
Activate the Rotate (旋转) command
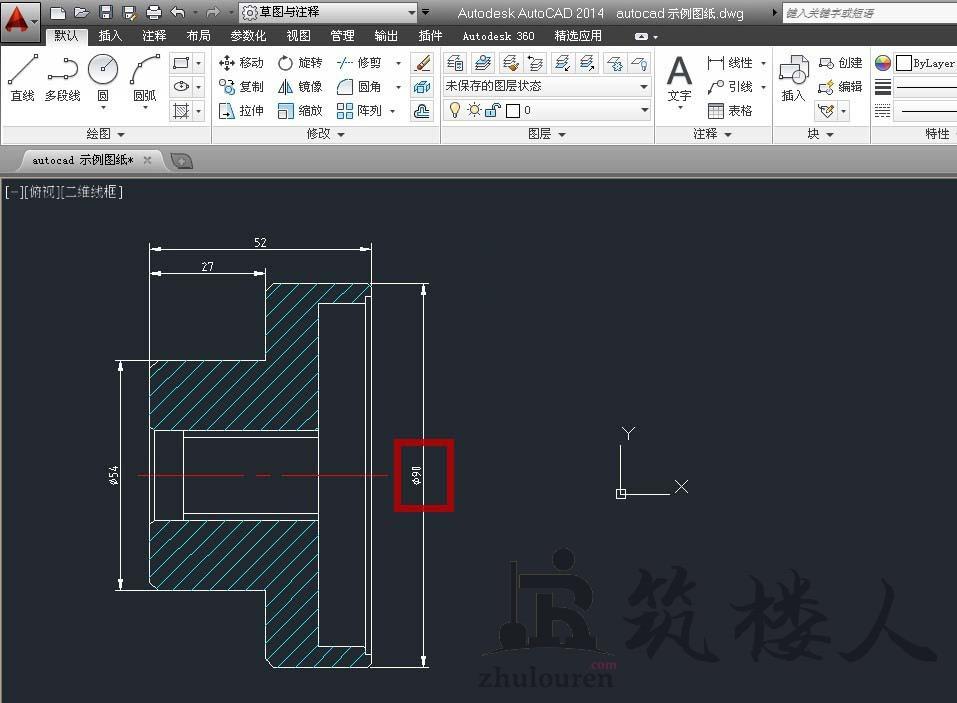pyautogui.click(x=300, y=63)
